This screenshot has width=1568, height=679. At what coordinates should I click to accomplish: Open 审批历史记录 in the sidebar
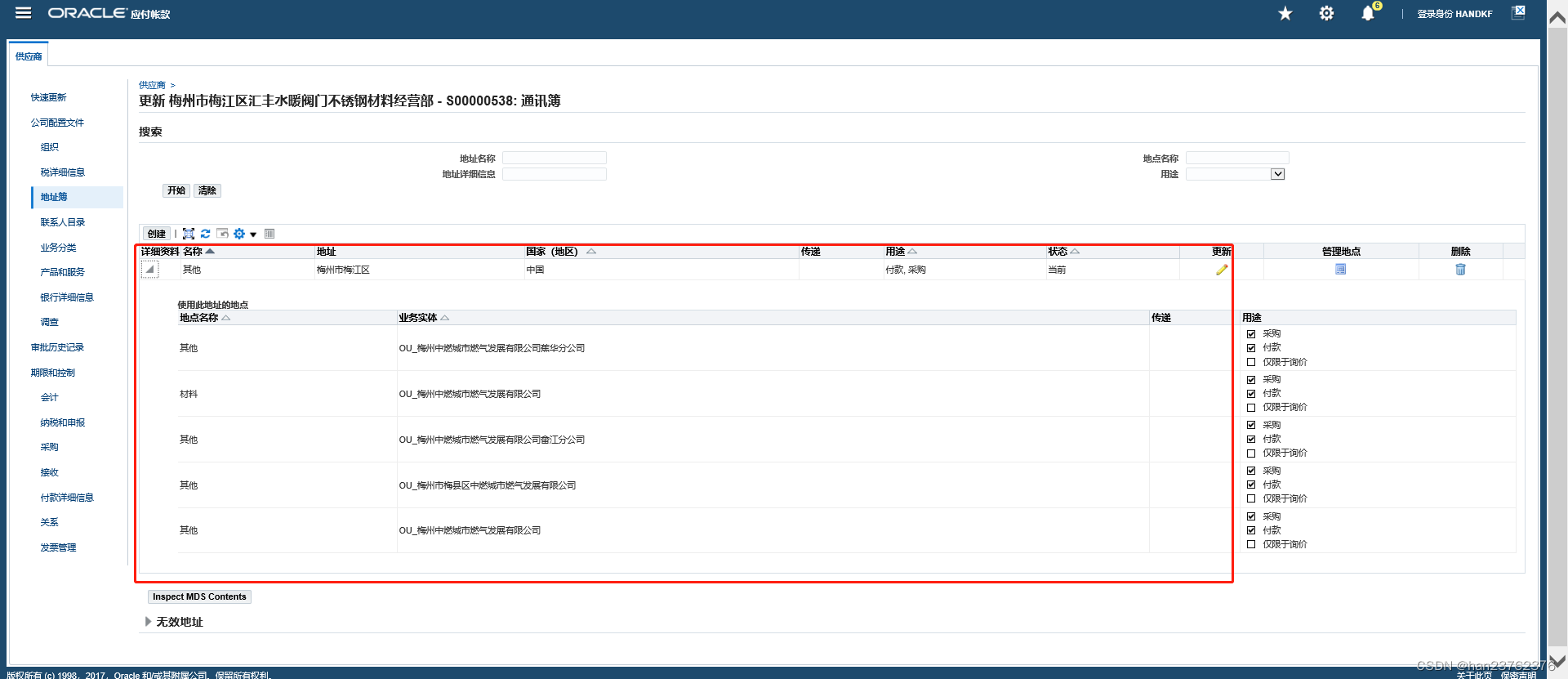pyautogui.click(x=57, y=347)
